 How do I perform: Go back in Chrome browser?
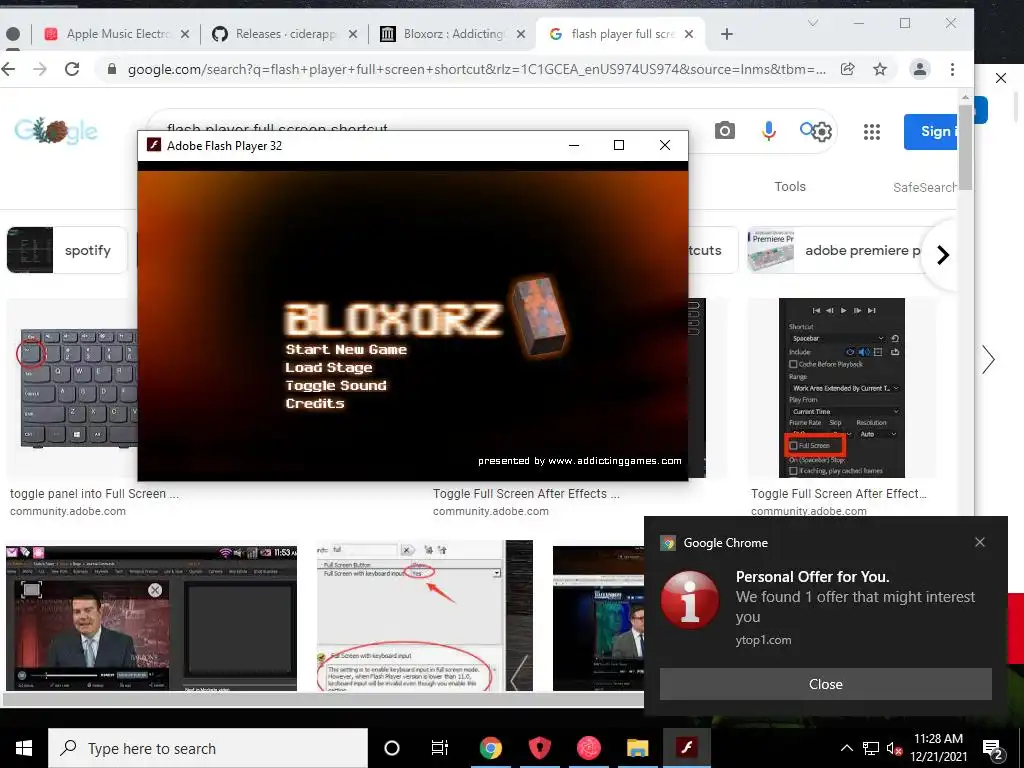pyautogui.click(x=8, y=69)
